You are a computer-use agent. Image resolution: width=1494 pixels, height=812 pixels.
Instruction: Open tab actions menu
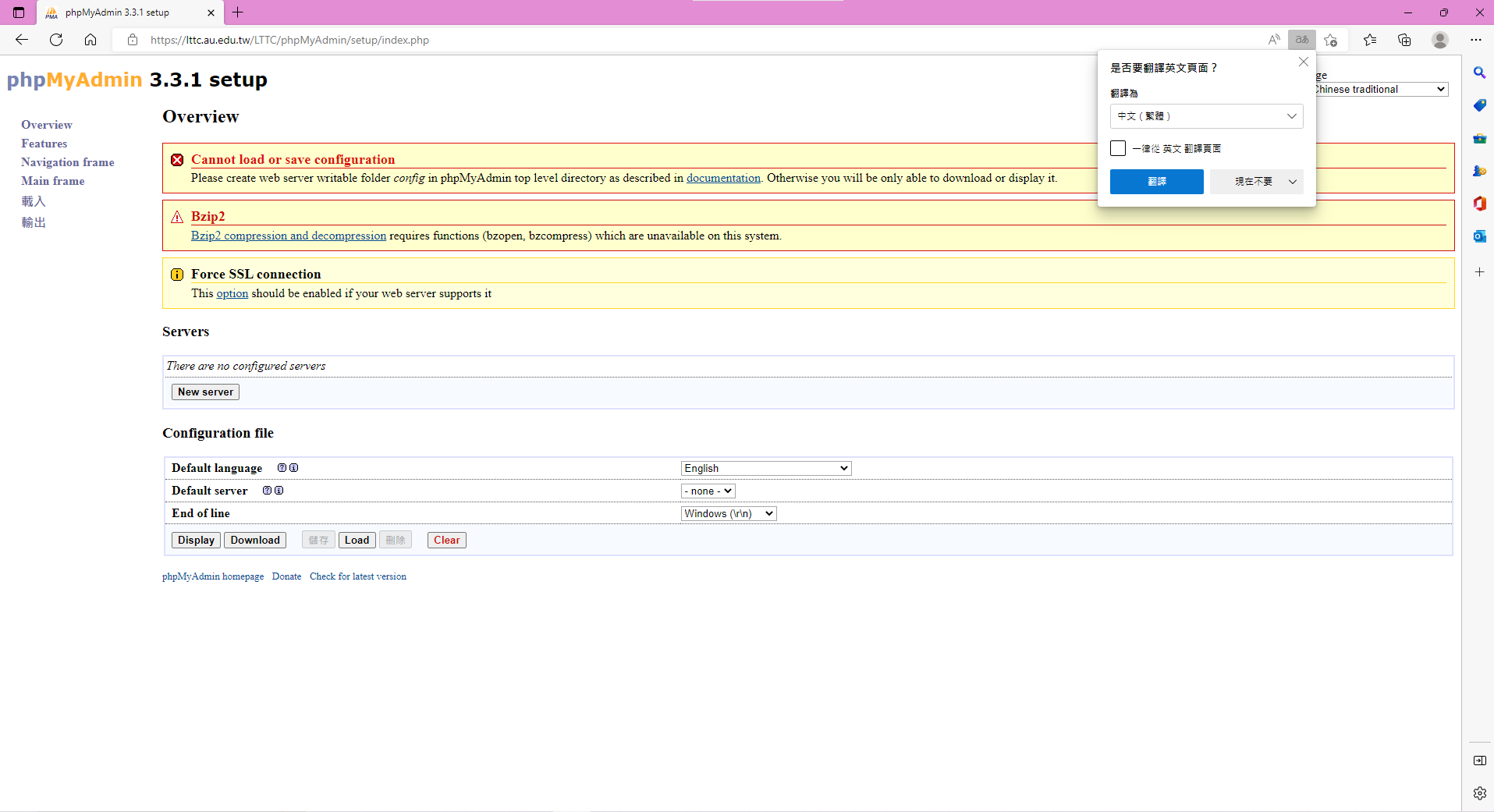[19, 12]
